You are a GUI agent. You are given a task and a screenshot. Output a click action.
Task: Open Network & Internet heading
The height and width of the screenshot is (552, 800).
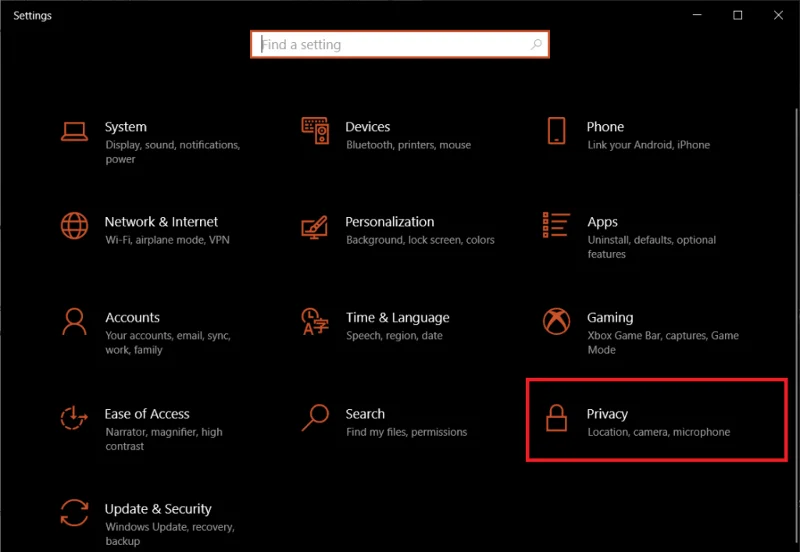pyautogui.click(x=161, y=222)
